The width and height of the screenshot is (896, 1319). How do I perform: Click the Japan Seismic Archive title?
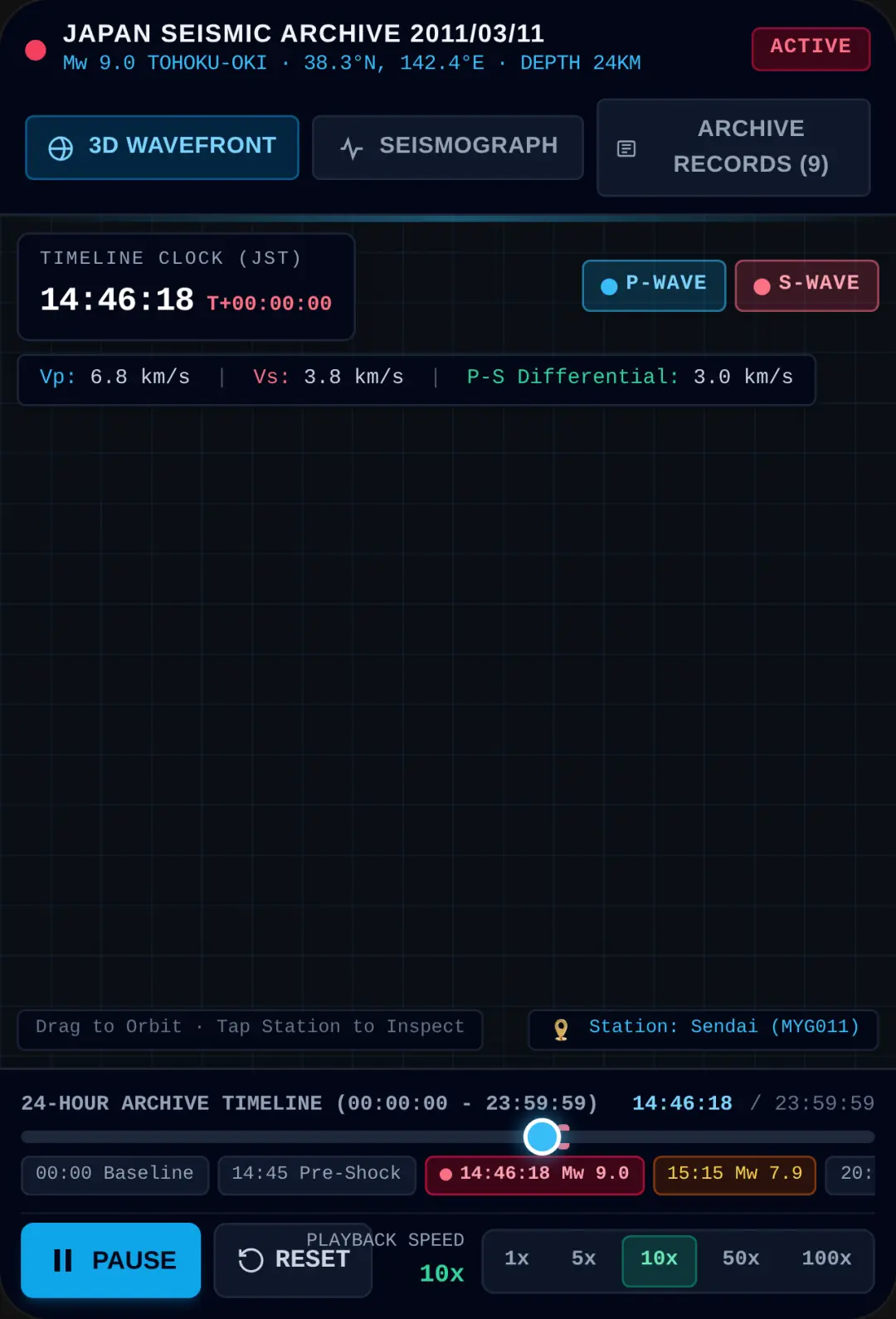304,33
